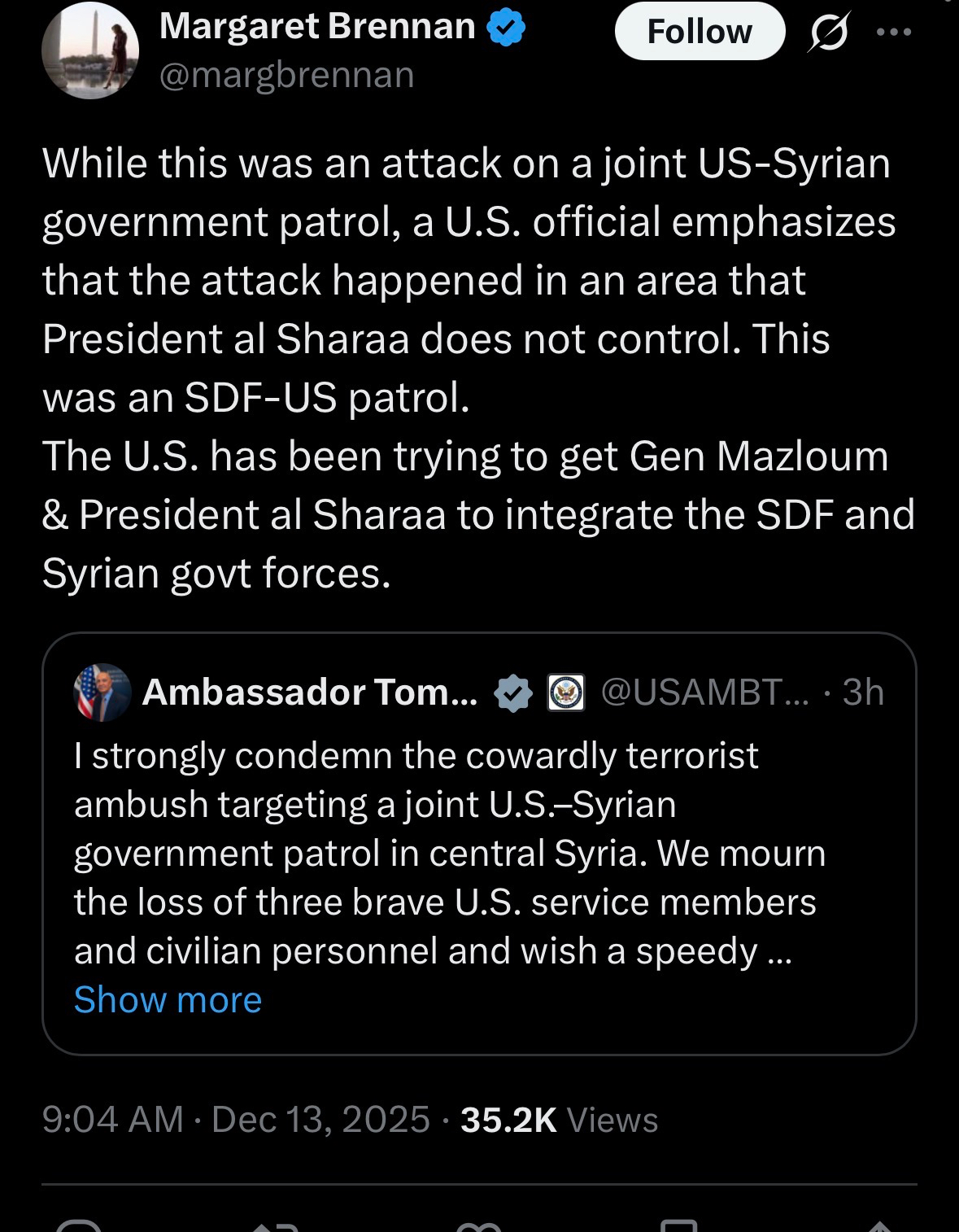Bookmark the post
Viewport: 959px width, 1232px height.
[x=679, y=1225]
